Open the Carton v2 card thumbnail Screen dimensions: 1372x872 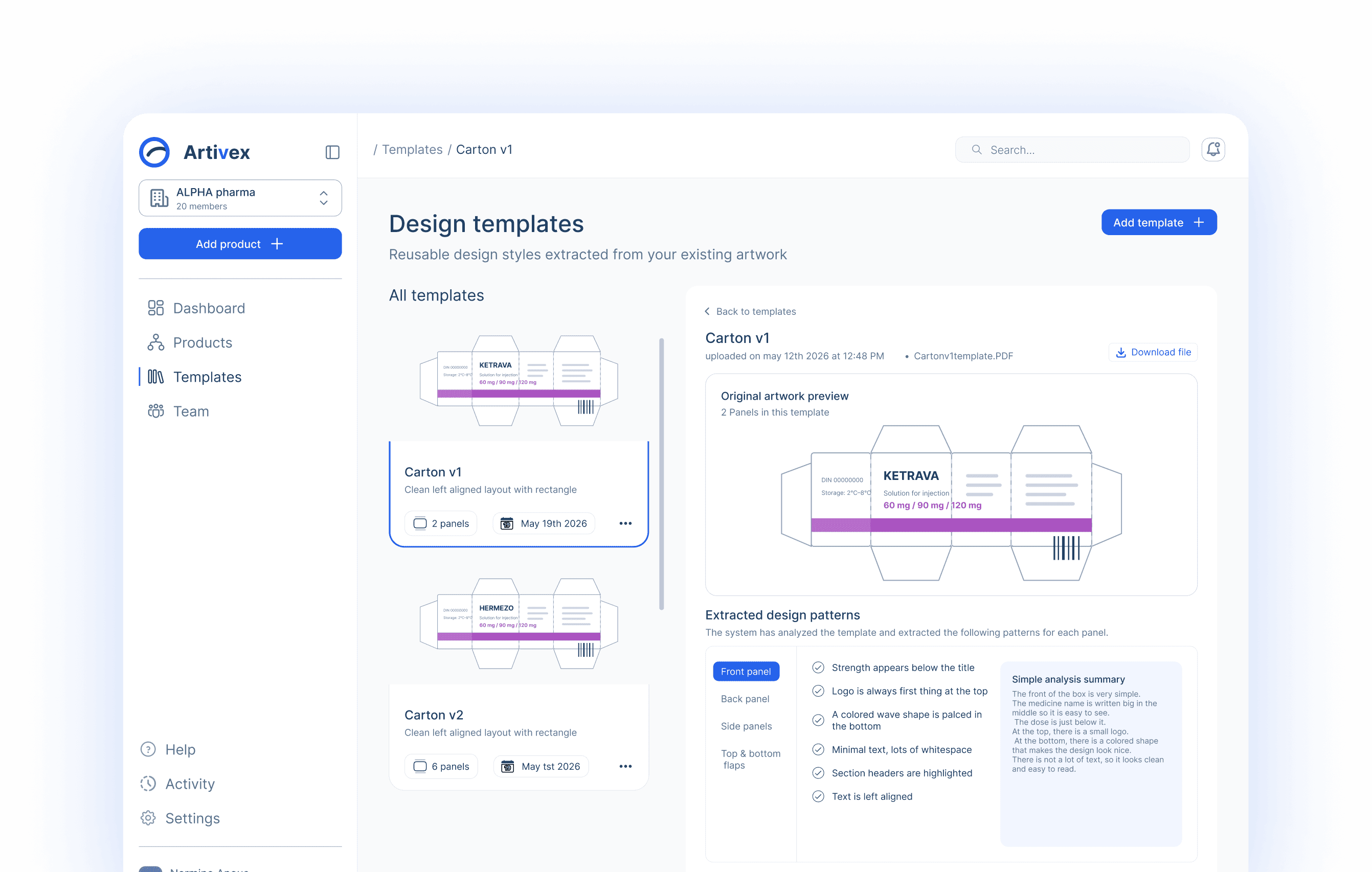519,624
